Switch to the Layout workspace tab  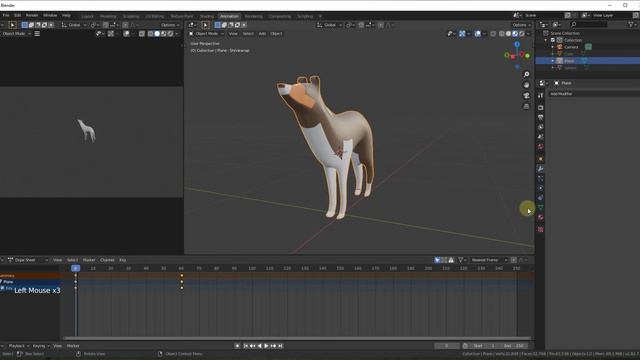[x=87, y=16]
